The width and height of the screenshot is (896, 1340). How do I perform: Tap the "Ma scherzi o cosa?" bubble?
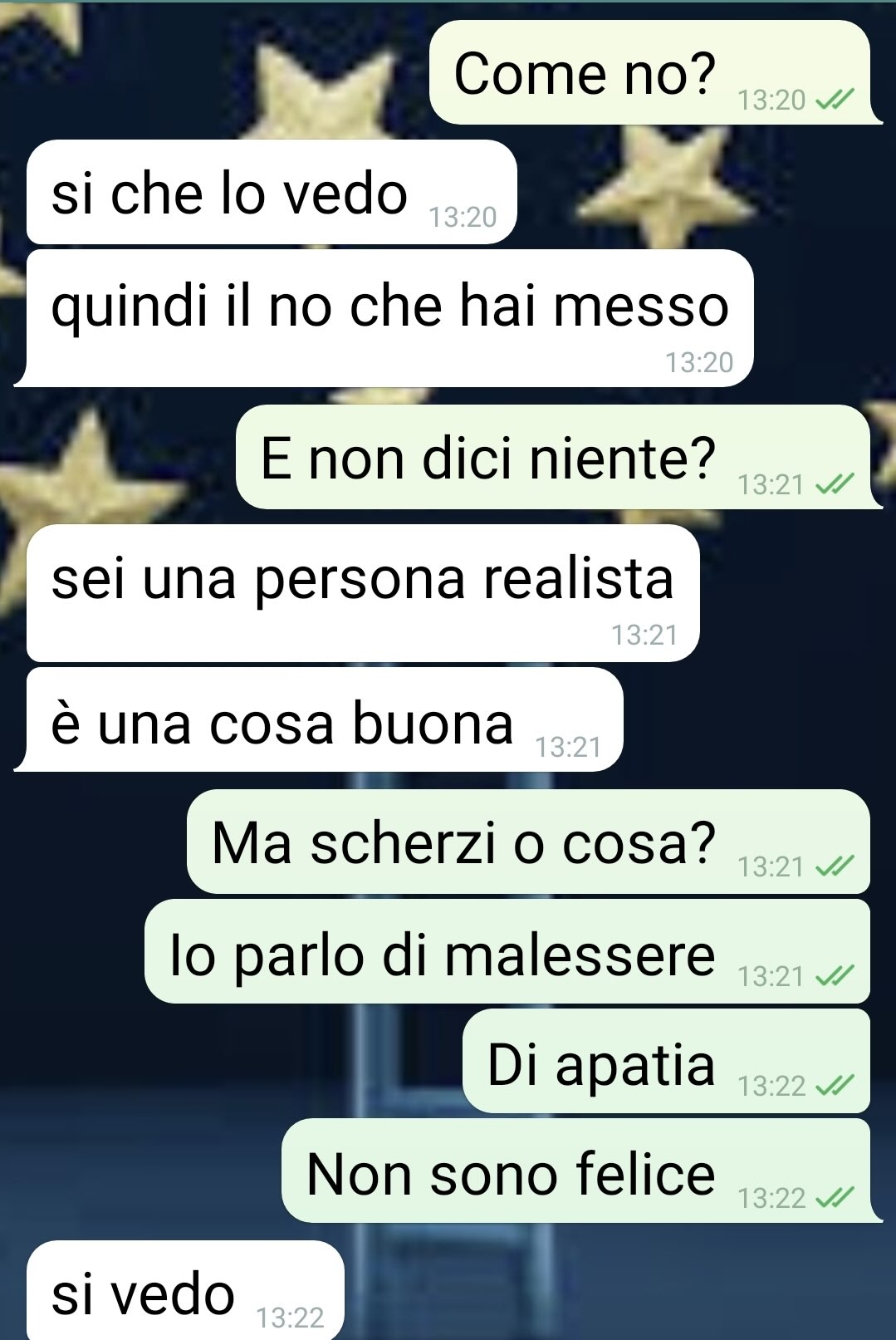528,842
